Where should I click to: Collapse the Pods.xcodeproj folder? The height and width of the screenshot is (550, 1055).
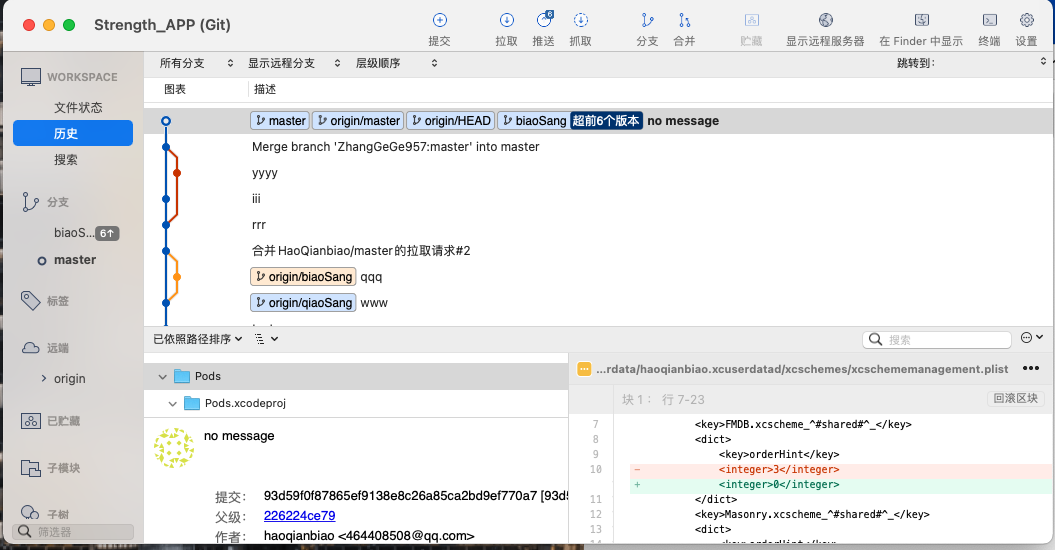[172, 404]
